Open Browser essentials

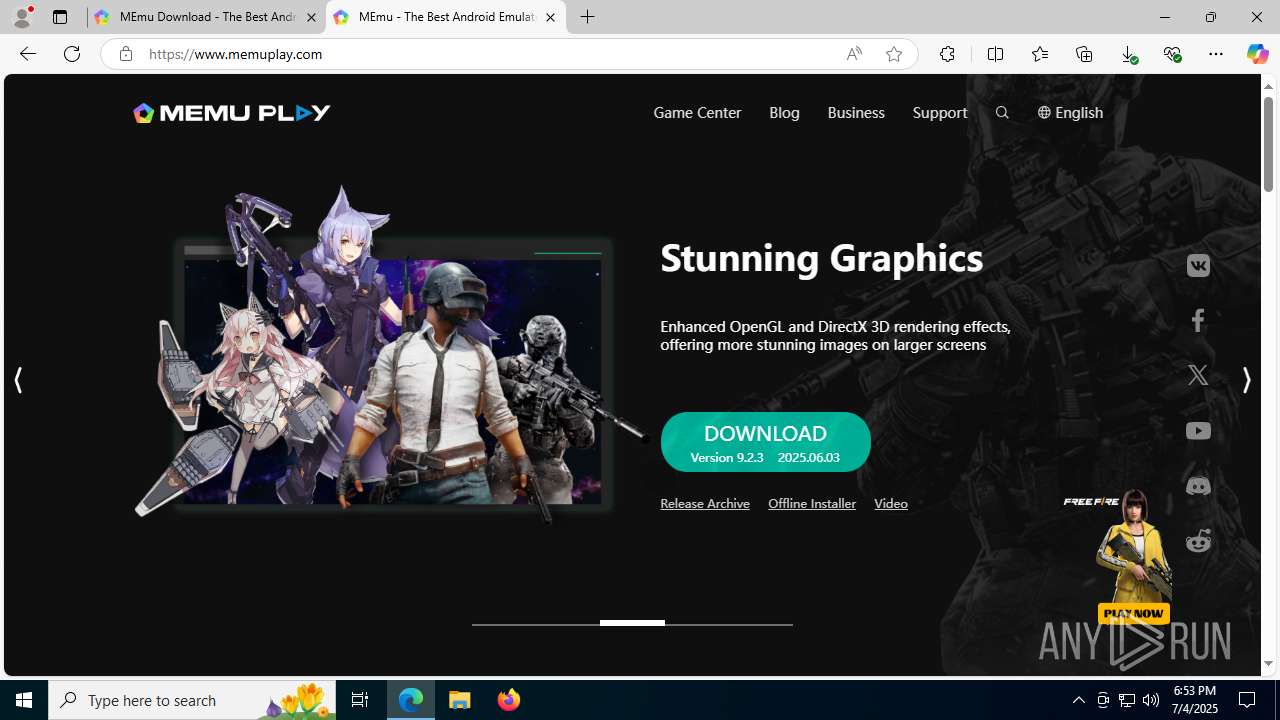click(1172, 54)
